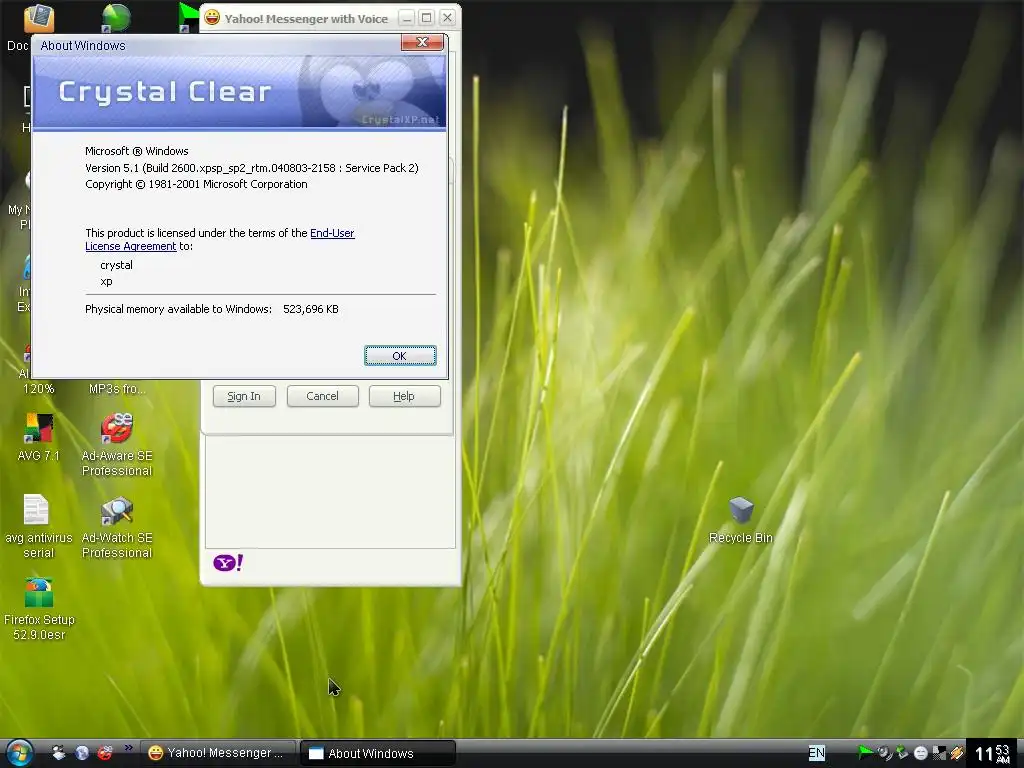
Task: Click the Copyright 1981-2001 Microsoft Corporation line
Action: (x=196, y=184)
